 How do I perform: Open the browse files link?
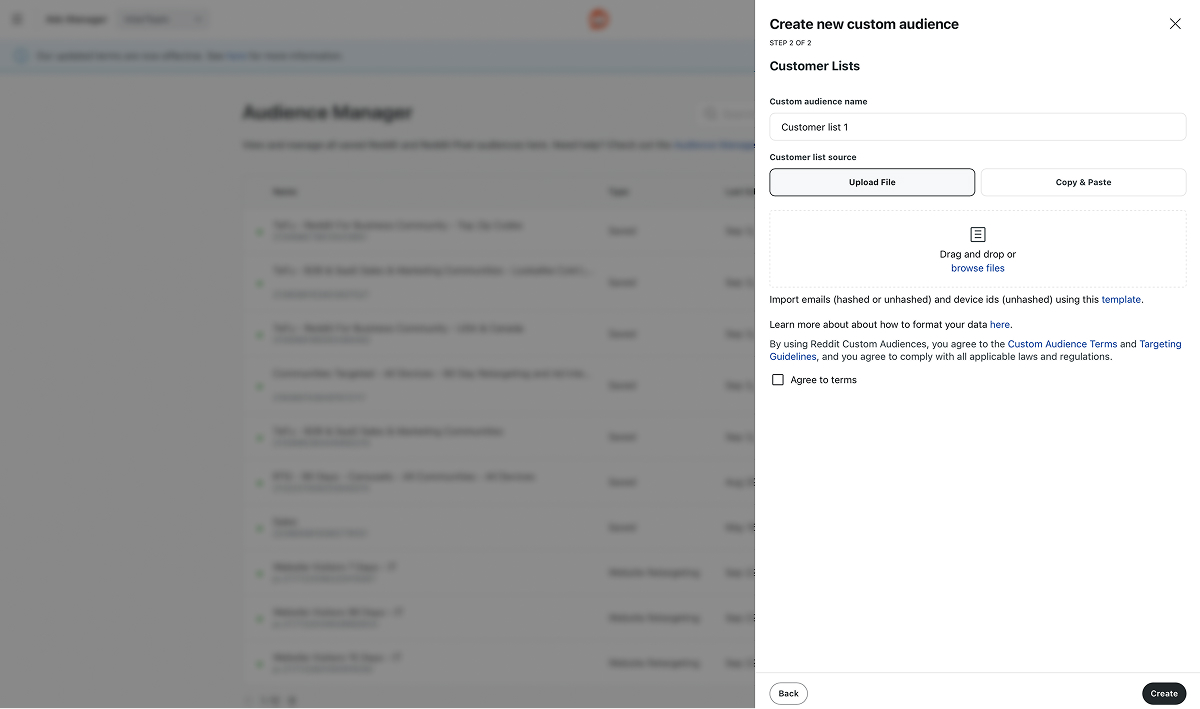tap(978, 268)
